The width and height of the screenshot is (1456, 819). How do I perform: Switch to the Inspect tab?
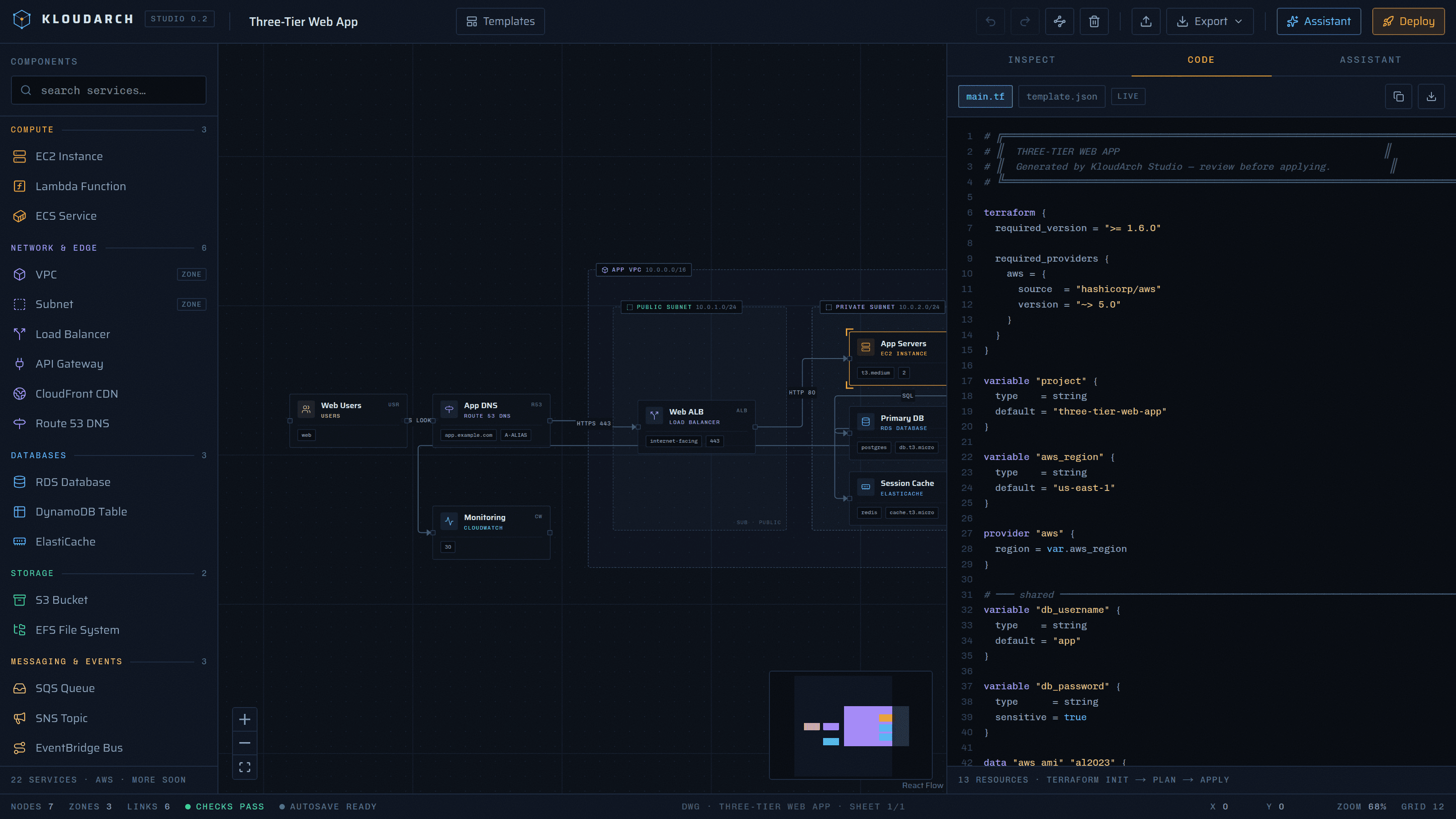click(1031, 60)
